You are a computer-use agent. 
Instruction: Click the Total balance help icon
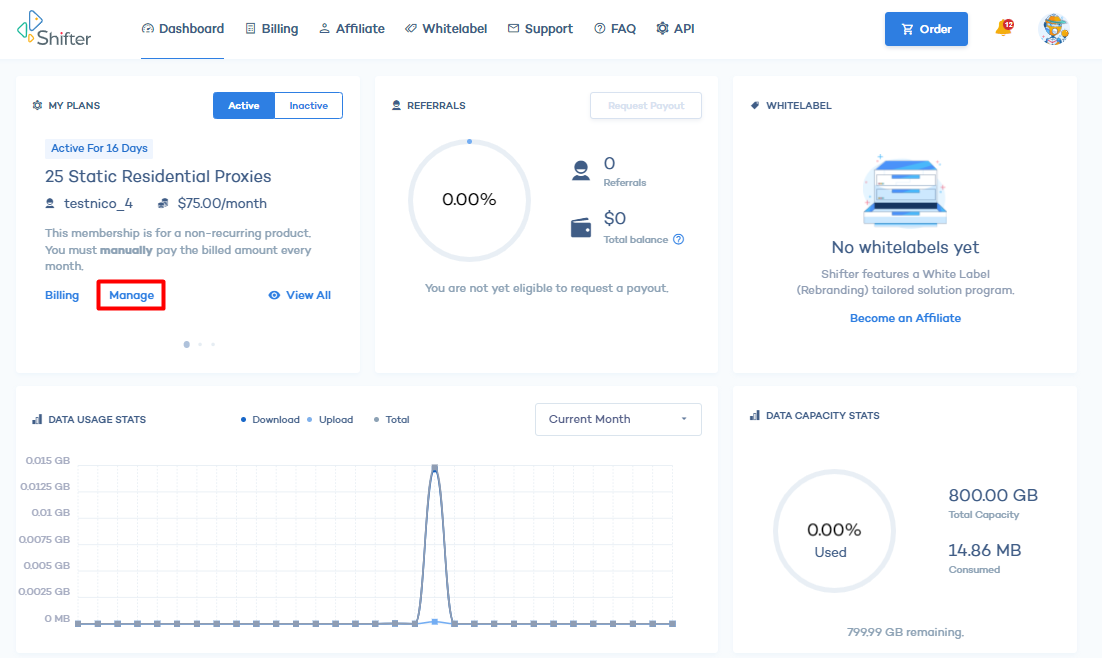click(678, 239)
